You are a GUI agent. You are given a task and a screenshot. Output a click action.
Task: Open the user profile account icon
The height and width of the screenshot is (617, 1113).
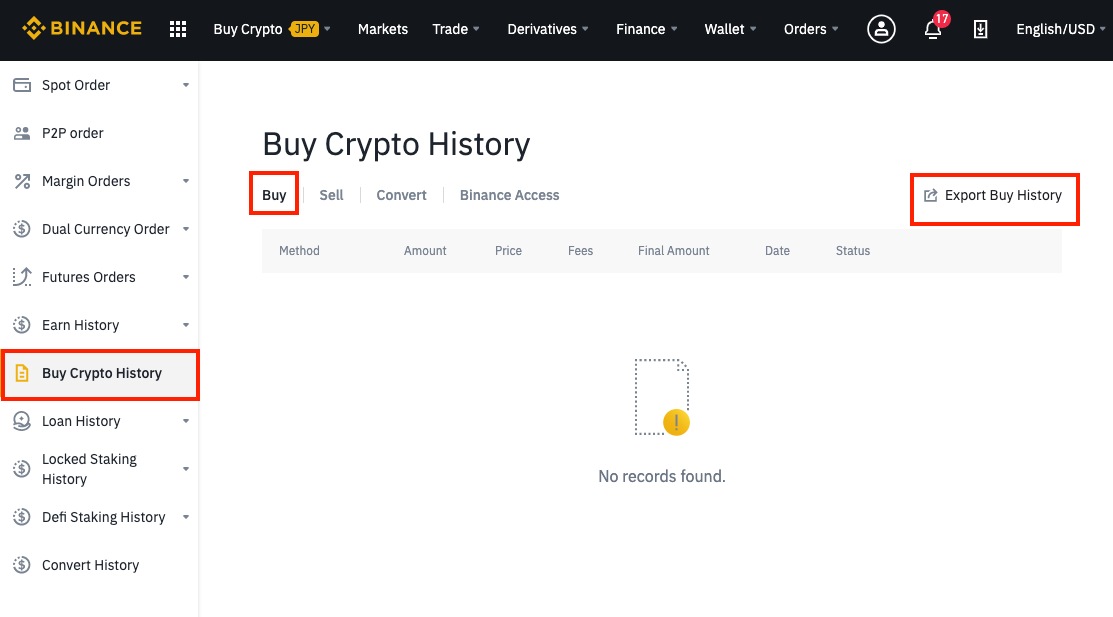(881, 29)
